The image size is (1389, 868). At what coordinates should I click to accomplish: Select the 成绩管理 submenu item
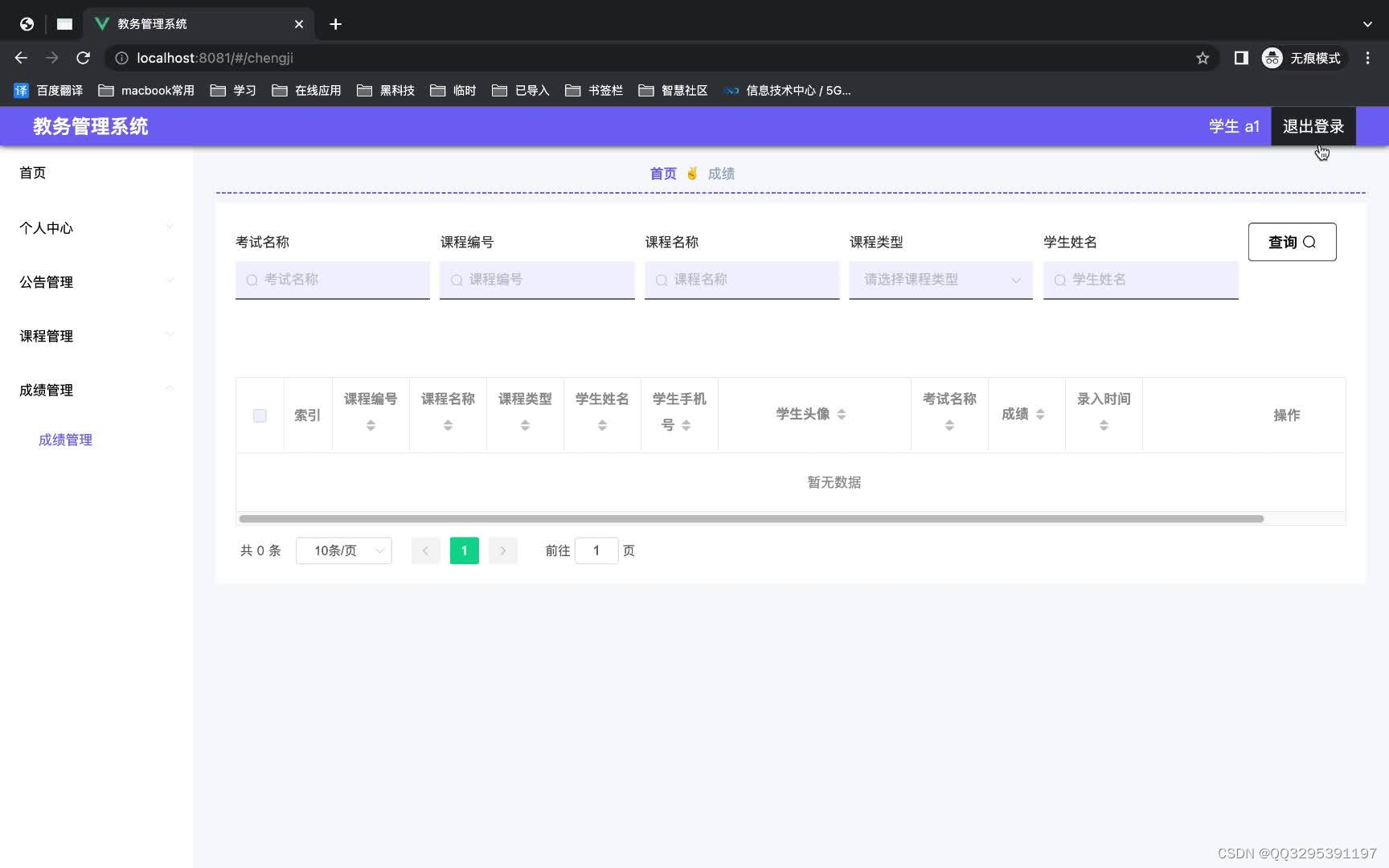coord(66,440)
